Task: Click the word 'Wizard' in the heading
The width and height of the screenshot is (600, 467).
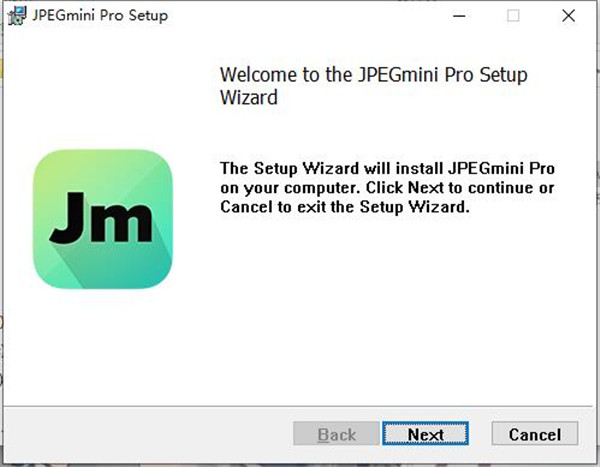Action: click(x=247, y=98)
